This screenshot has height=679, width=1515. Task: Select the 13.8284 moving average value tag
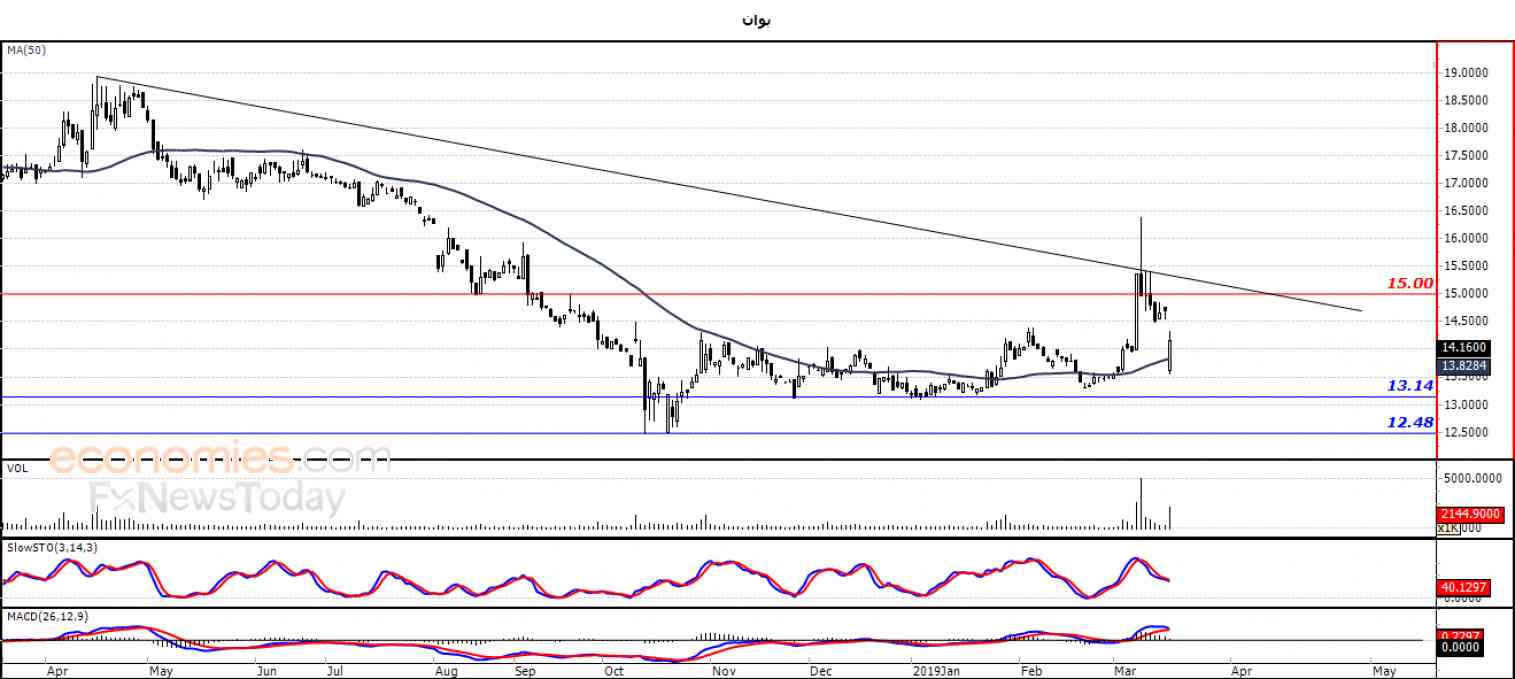(1464, 366)
